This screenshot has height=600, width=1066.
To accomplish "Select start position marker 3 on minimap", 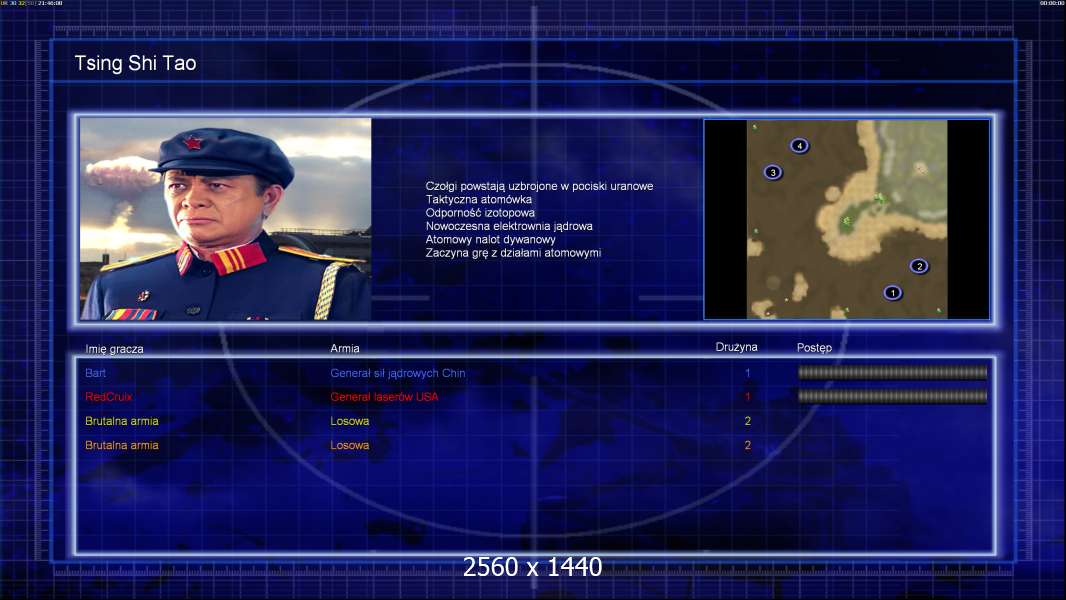I will click(772, 173).
